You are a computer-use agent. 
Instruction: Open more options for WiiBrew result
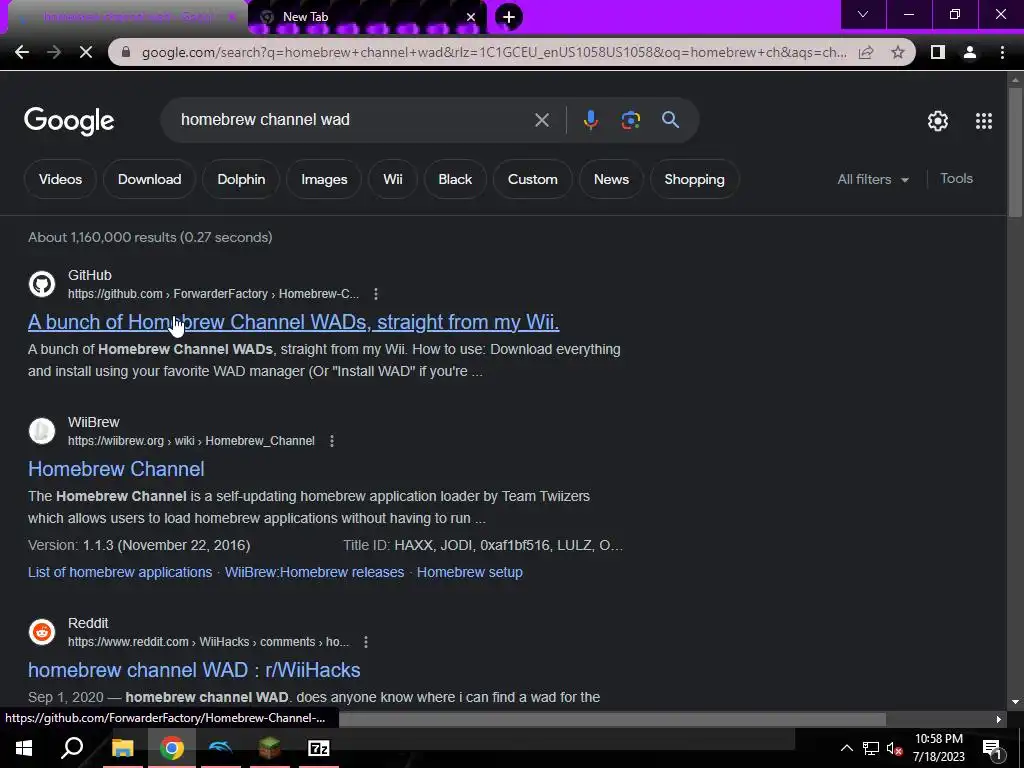[x=332, y=441]
